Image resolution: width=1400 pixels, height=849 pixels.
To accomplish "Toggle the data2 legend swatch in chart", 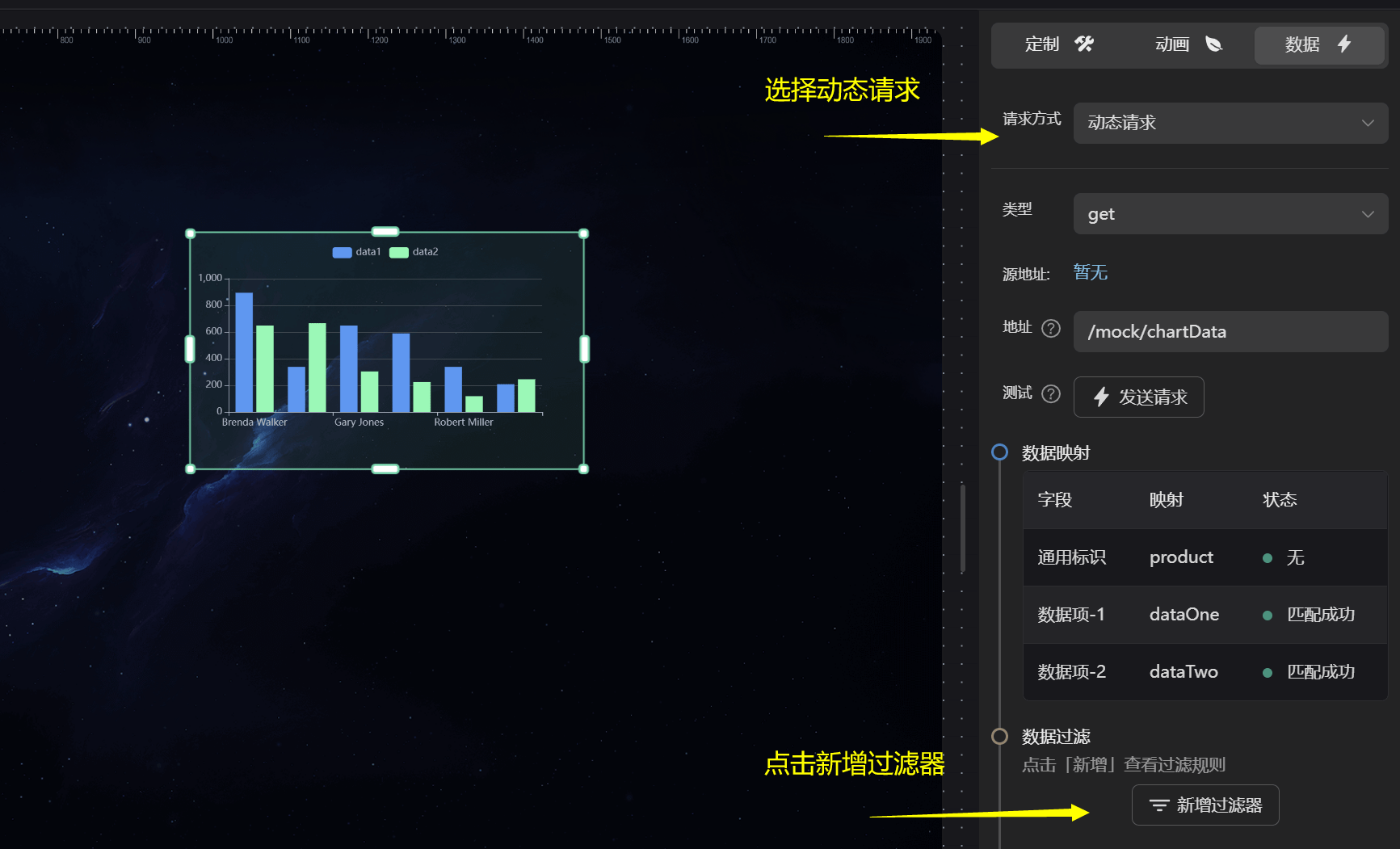I will [x=399, y=252].
